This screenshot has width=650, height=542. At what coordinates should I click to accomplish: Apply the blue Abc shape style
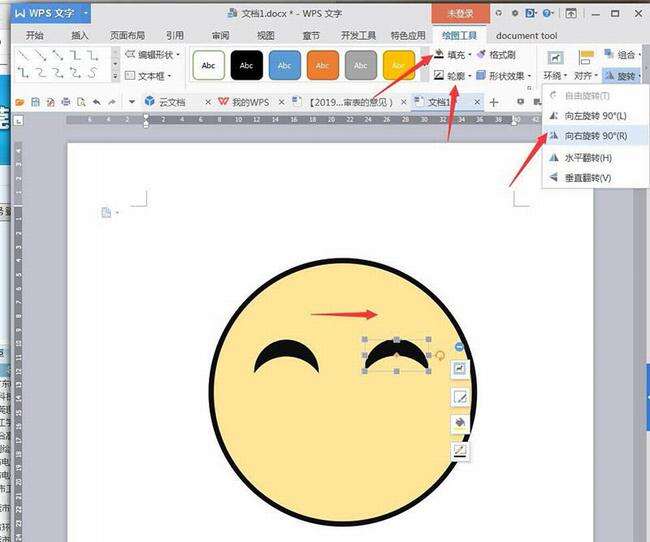285,65
